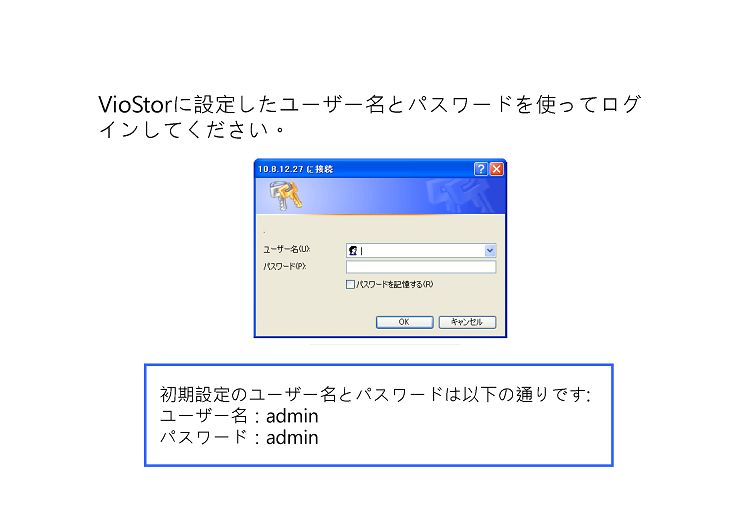Dismiss the dialog with the キャンセル button

click(467, 322)
